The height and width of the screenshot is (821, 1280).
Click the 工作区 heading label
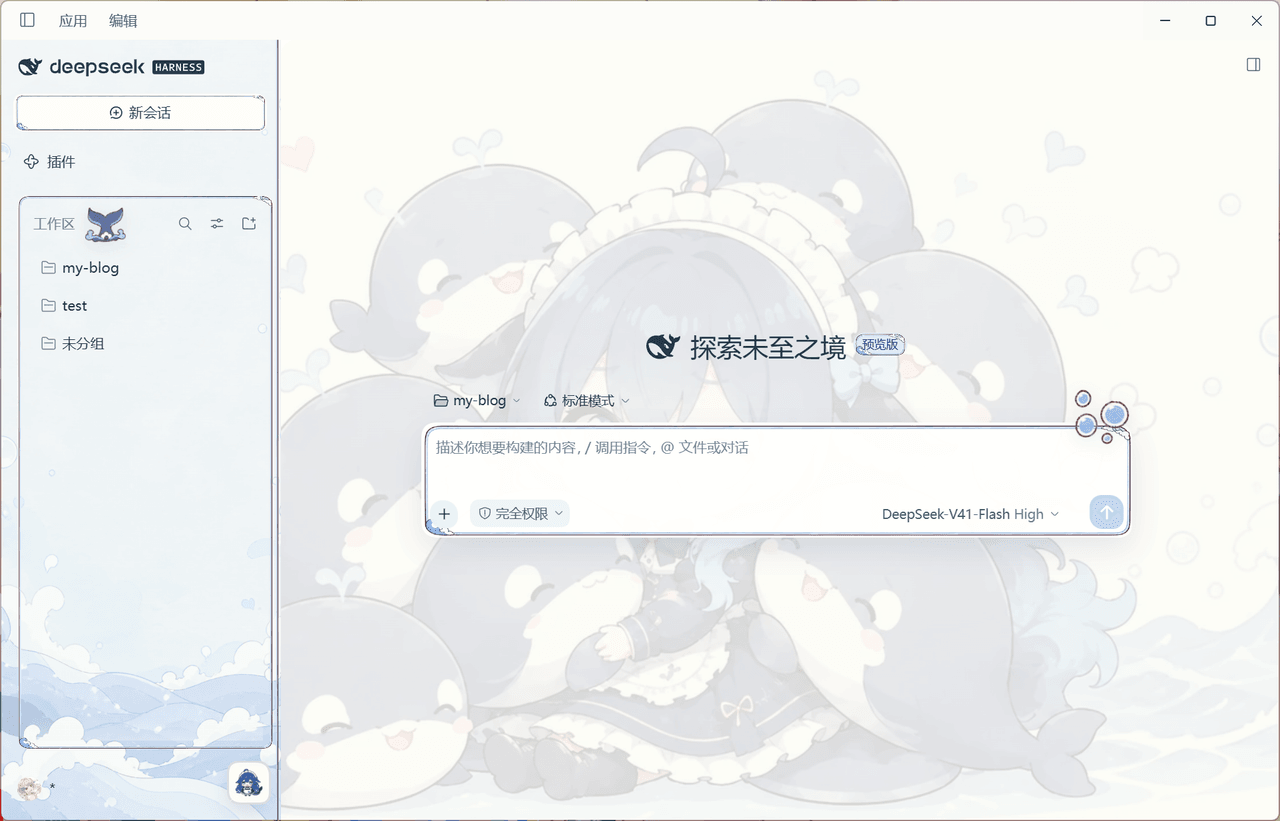(54, 224)
